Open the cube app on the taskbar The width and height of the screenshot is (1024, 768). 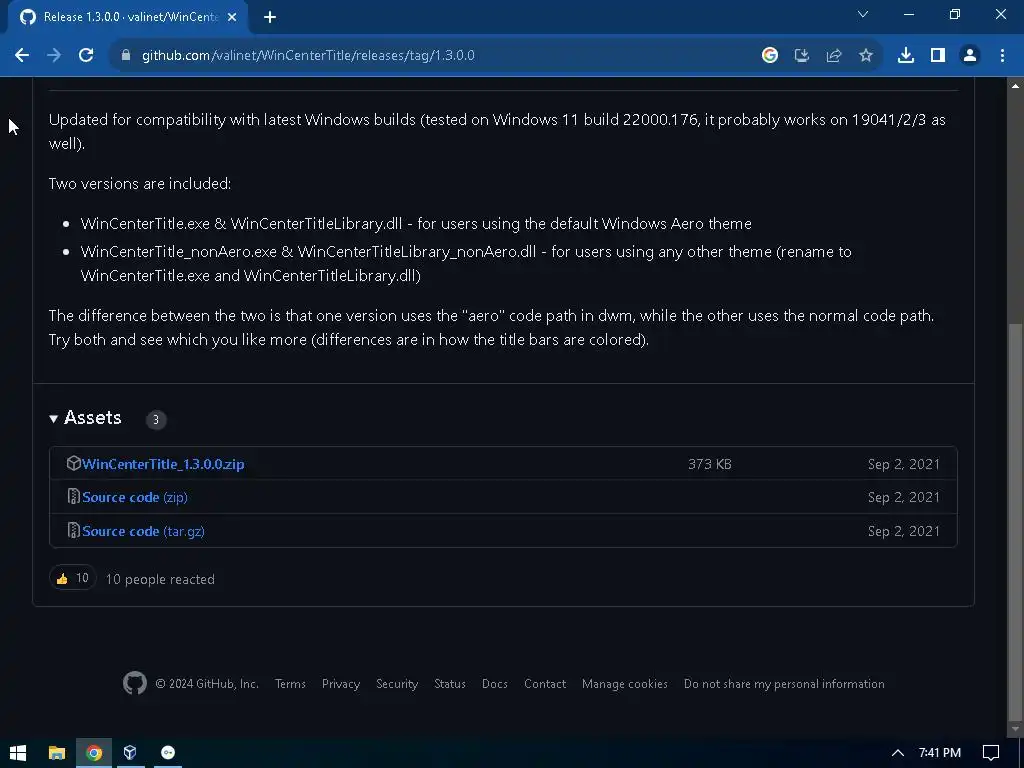tap(130, 753)
